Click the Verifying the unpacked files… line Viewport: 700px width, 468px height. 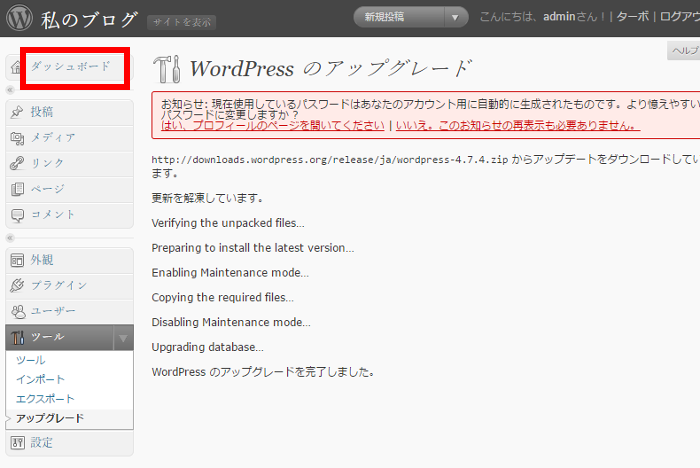[x=228, y=223]
